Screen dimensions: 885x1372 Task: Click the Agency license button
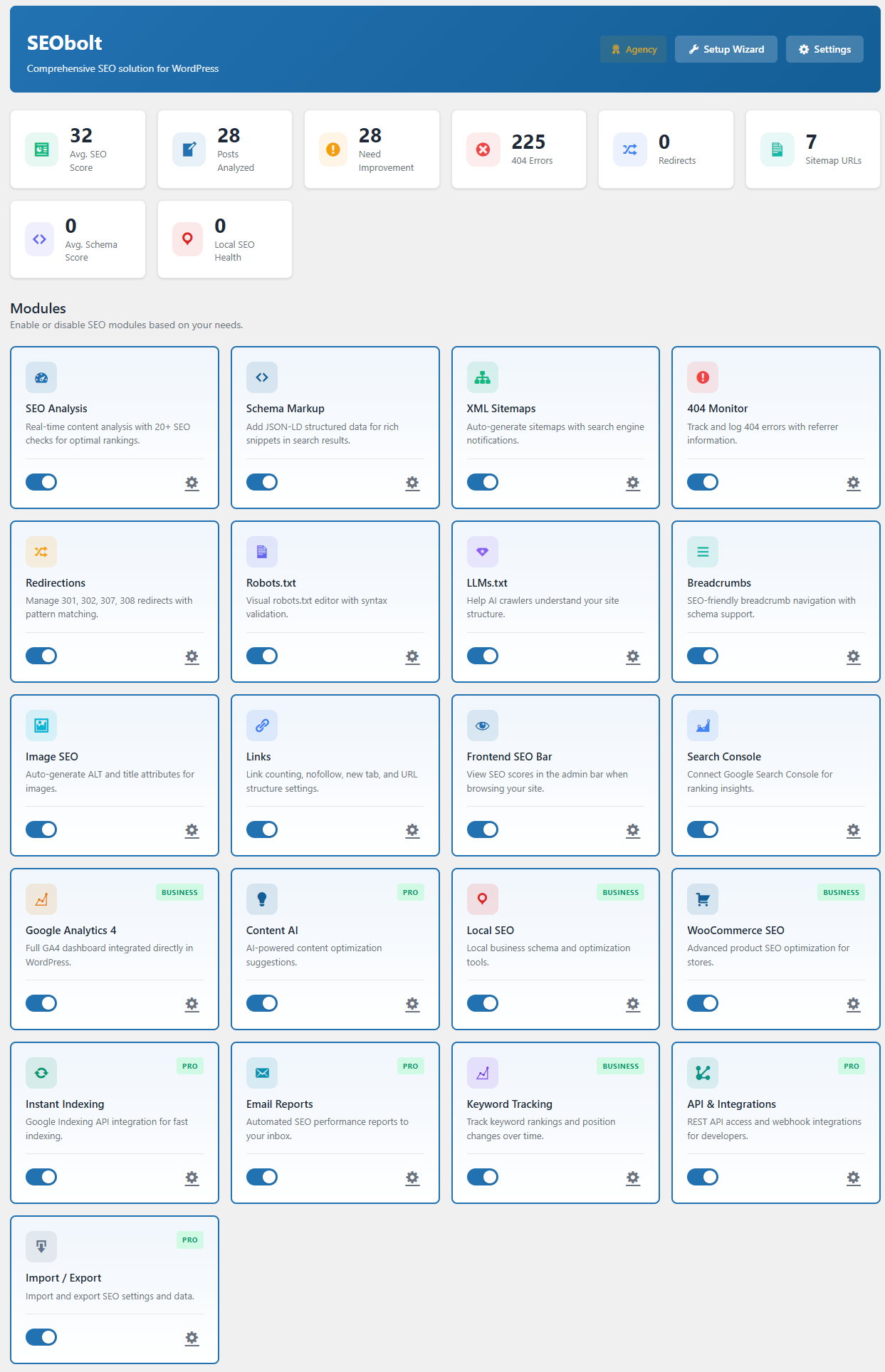click(x=633, y=49)
